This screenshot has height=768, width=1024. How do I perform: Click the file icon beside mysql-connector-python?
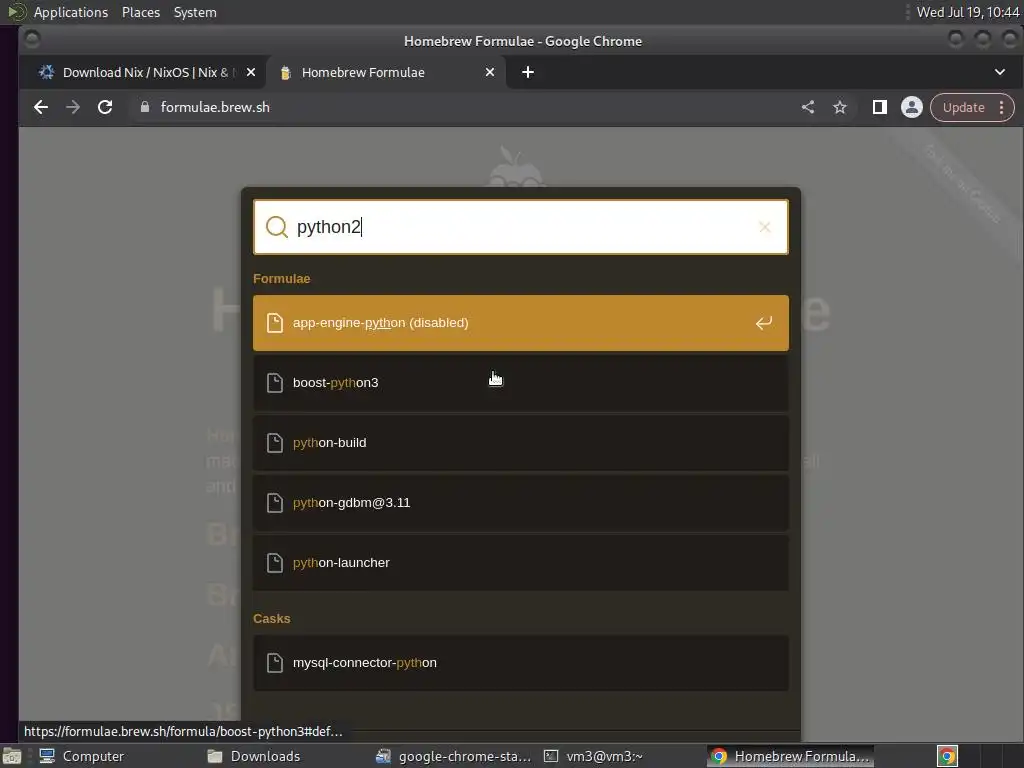click(x=275, y=663)
